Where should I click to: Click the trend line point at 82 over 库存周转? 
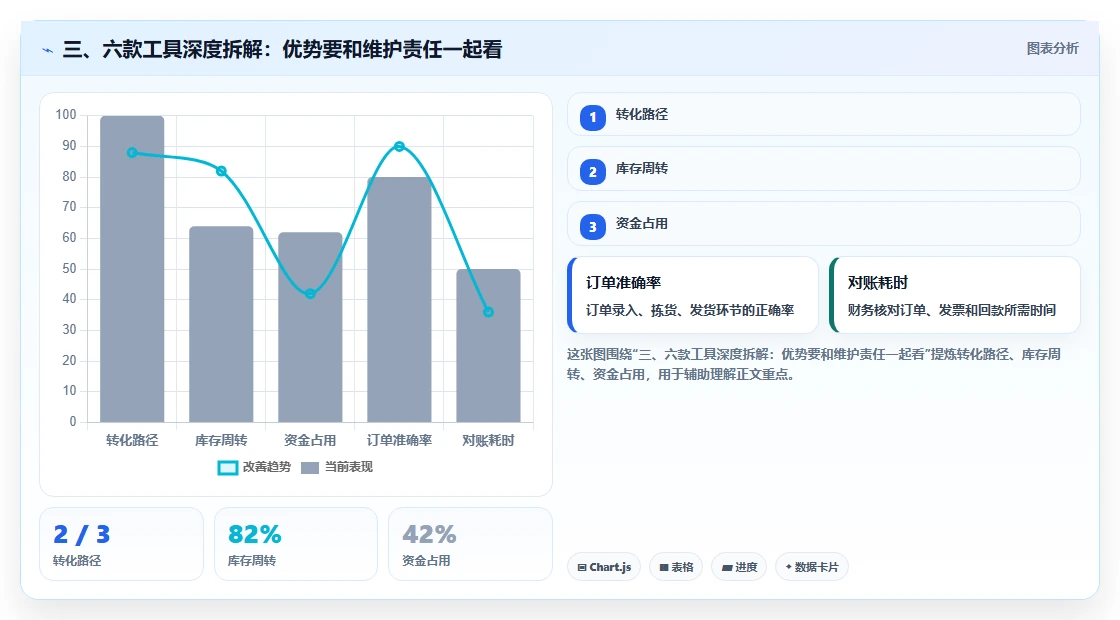[221, 171]
